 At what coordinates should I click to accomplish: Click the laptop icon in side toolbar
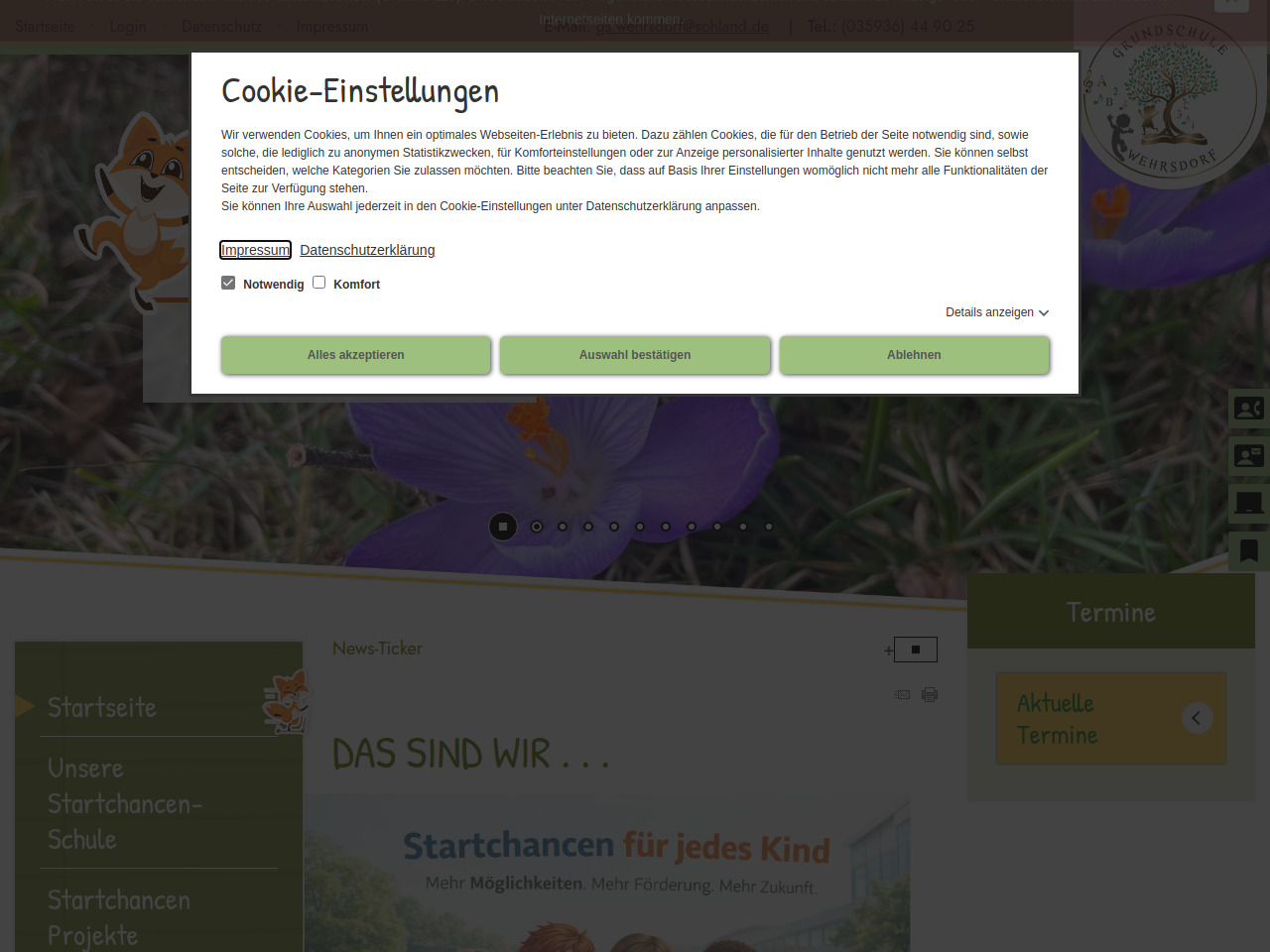pyautogui.click(x=1248, y=504)
